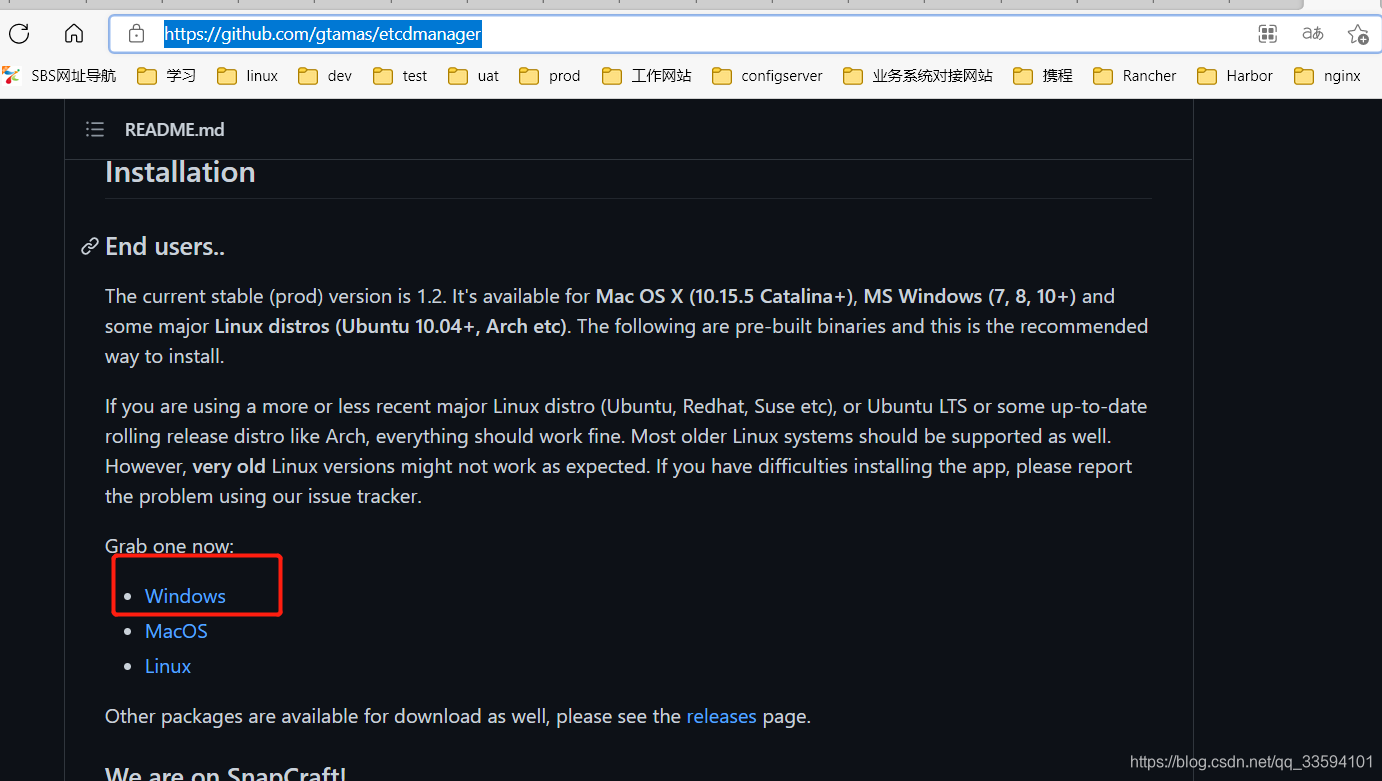Click the padlock site security icon

tap(136, 33)
